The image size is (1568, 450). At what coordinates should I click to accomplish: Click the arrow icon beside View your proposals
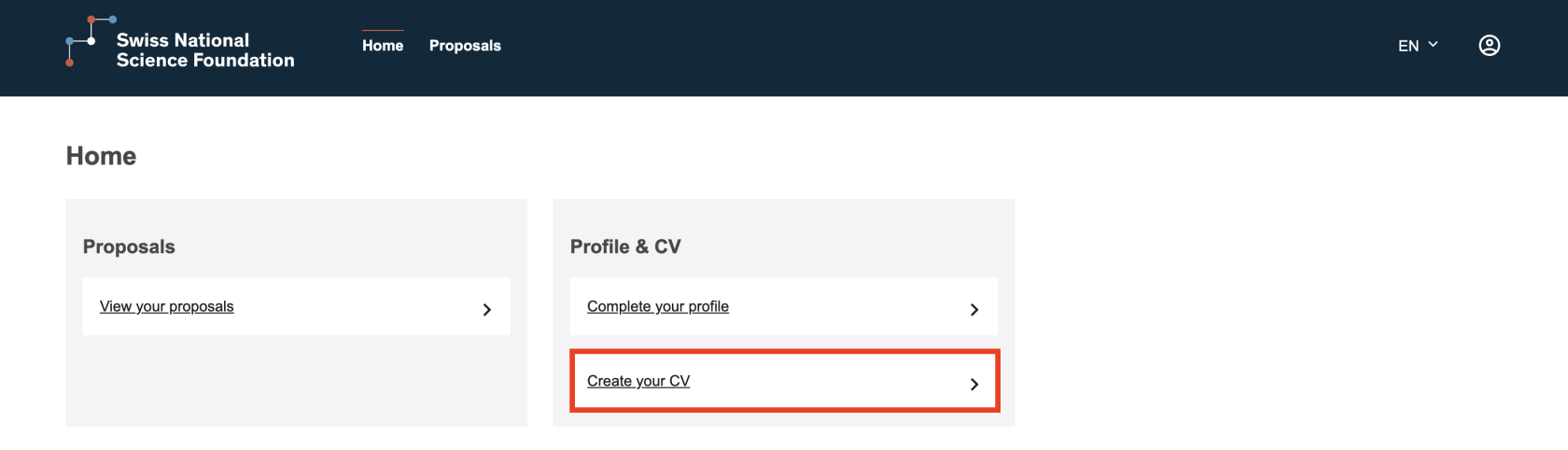coord(486,309)
